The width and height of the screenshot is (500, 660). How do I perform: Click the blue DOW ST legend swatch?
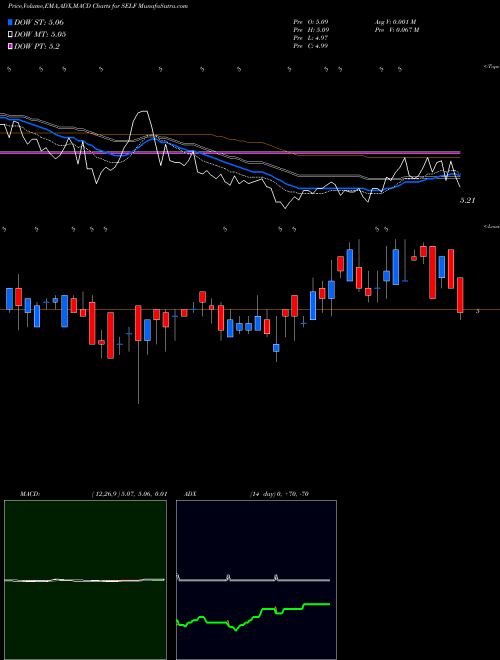coord(10,22)
